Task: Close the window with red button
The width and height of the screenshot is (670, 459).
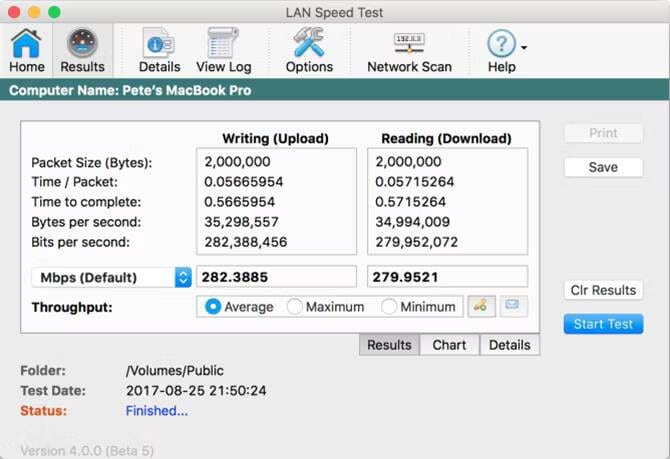Action: pyautogui.click(x=14, y=12)
